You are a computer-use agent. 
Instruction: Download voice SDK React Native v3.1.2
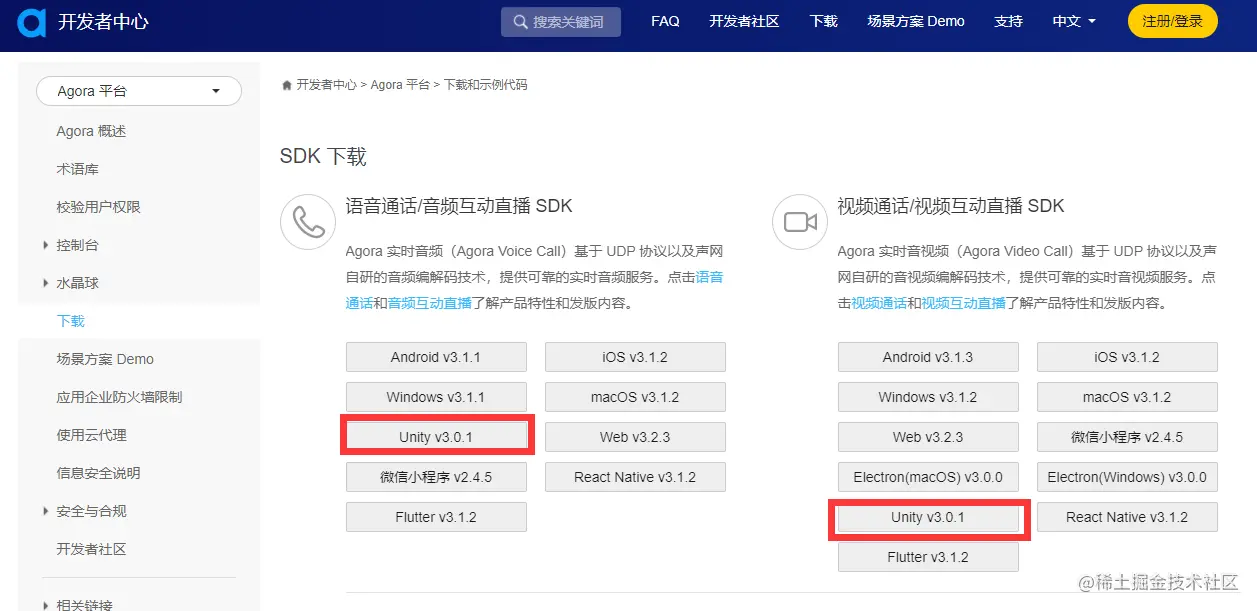pyautogui.click(x=635, y=477)
